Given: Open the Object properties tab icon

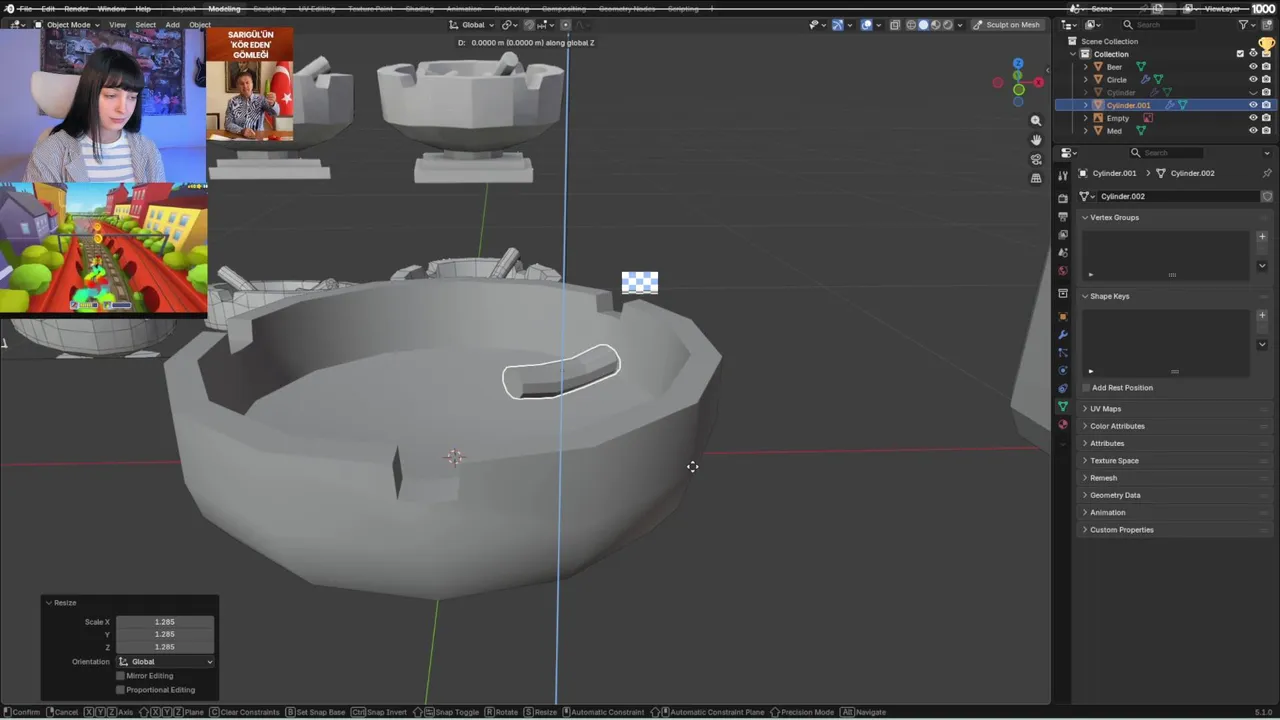Looking at the screenshot, I should click(1063, 316).
